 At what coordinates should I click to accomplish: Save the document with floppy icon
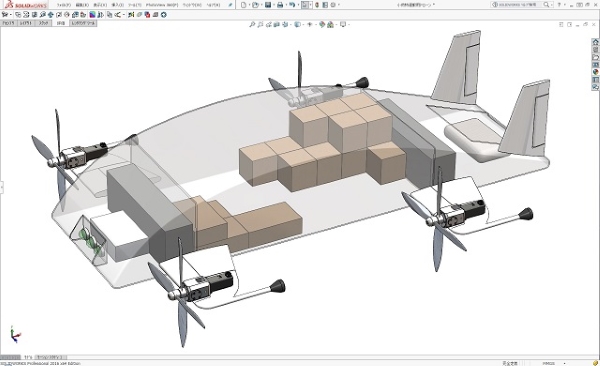(268, 5)
